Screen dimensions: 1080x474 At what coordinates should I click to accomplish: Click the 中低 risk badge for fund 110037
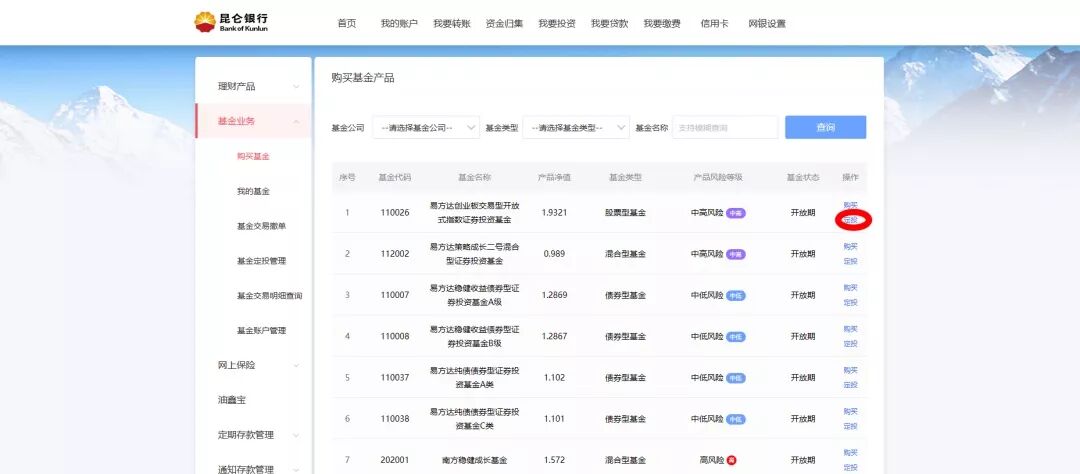coord(736,378)
